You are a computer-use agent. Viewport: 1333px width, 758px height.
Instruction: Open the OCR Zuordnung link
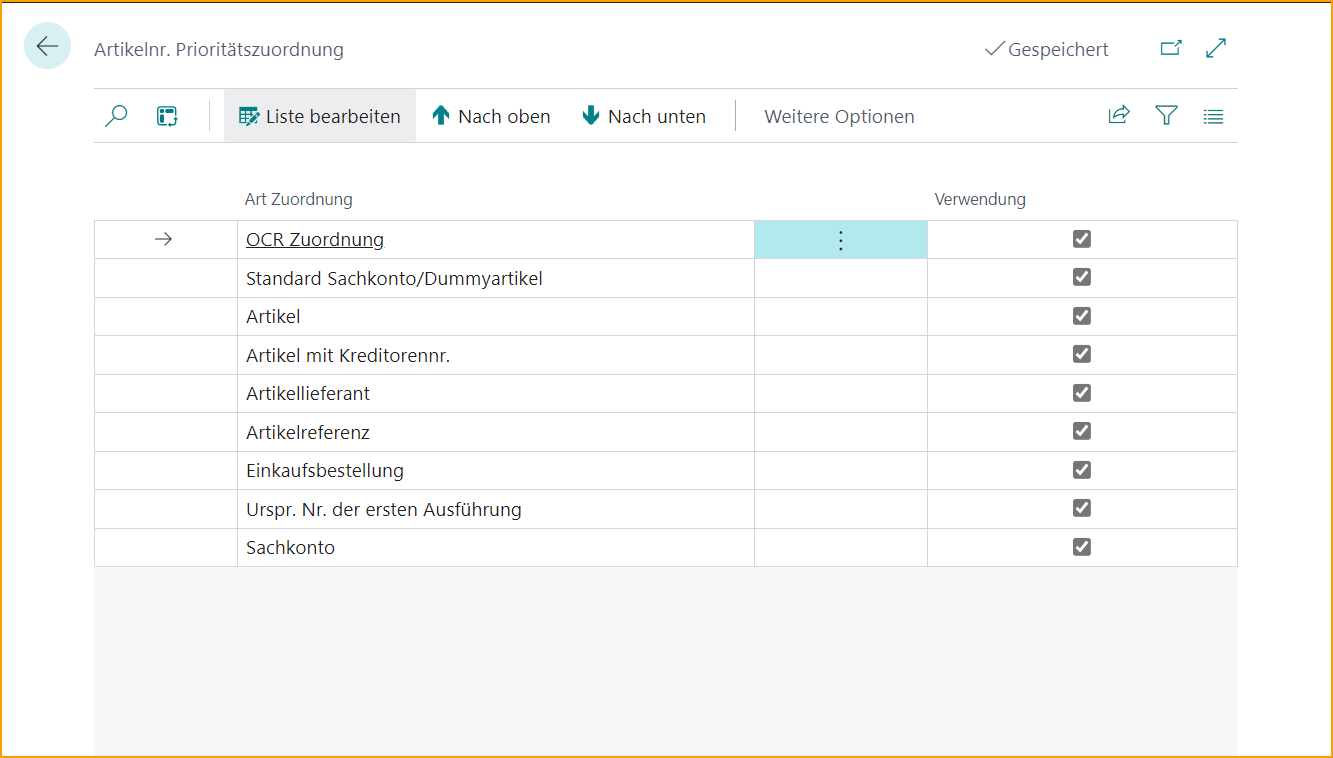pyautogui.click(x=315, y=240)
